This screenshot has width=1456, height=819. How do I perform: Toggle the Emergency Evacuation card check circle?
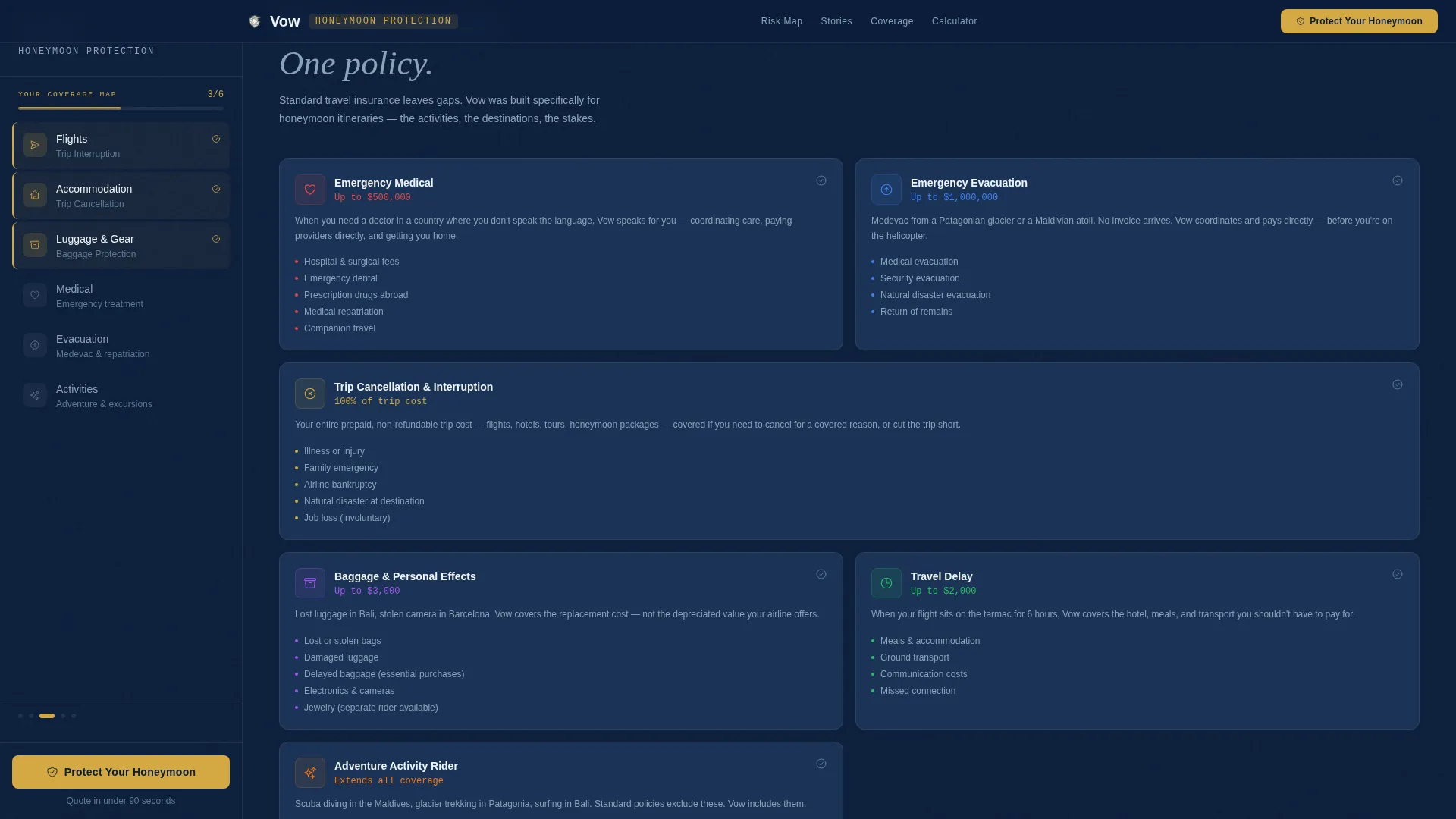click(1398, 180)
